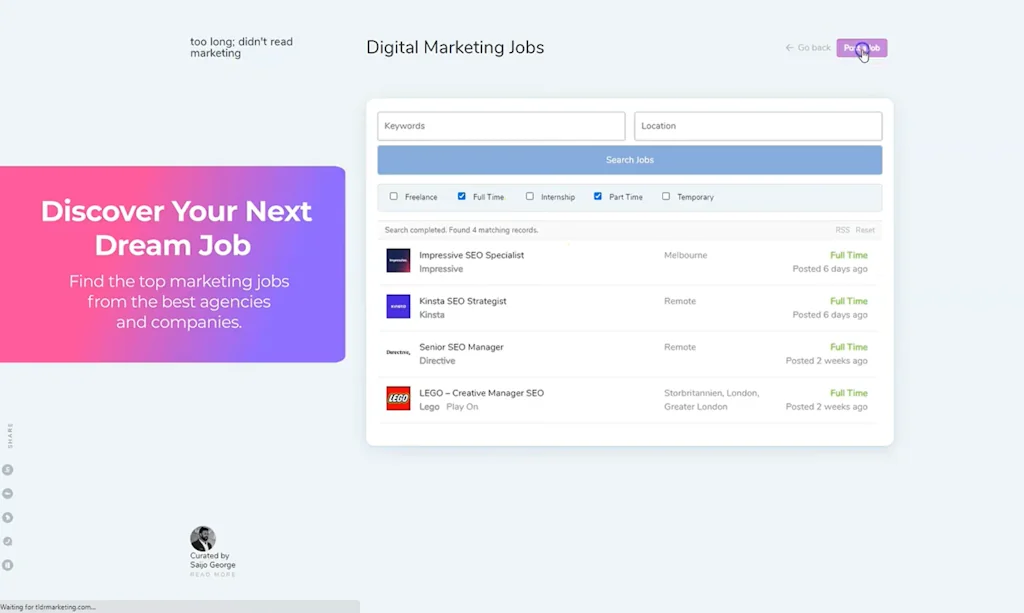Enable the Freelance filter checkbox
This screenshot has width=1024, height=613.
click(393, 197)
